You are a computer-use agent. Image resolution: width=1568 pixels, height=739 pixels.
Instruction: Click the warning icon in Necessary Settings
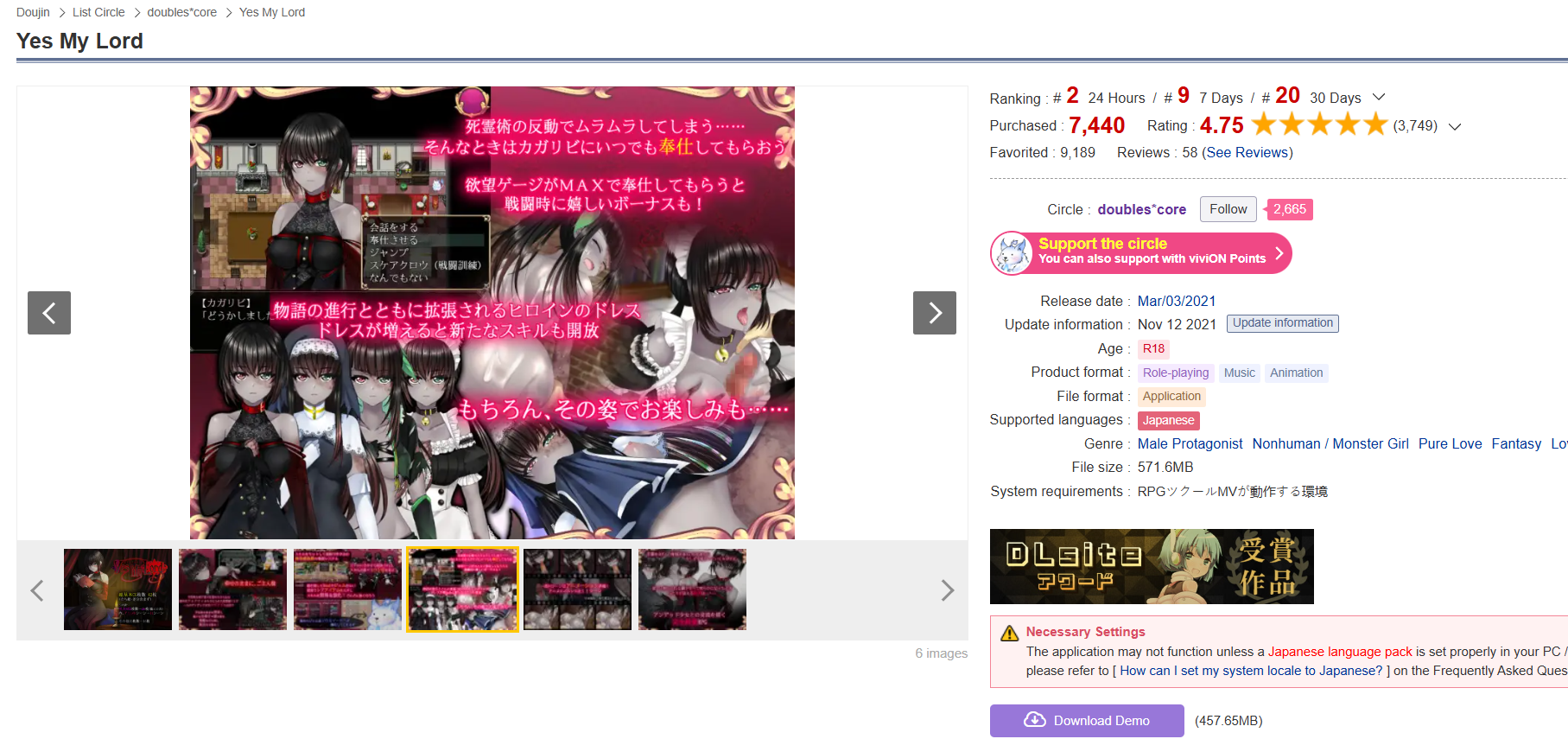(x=1009, y=634)
